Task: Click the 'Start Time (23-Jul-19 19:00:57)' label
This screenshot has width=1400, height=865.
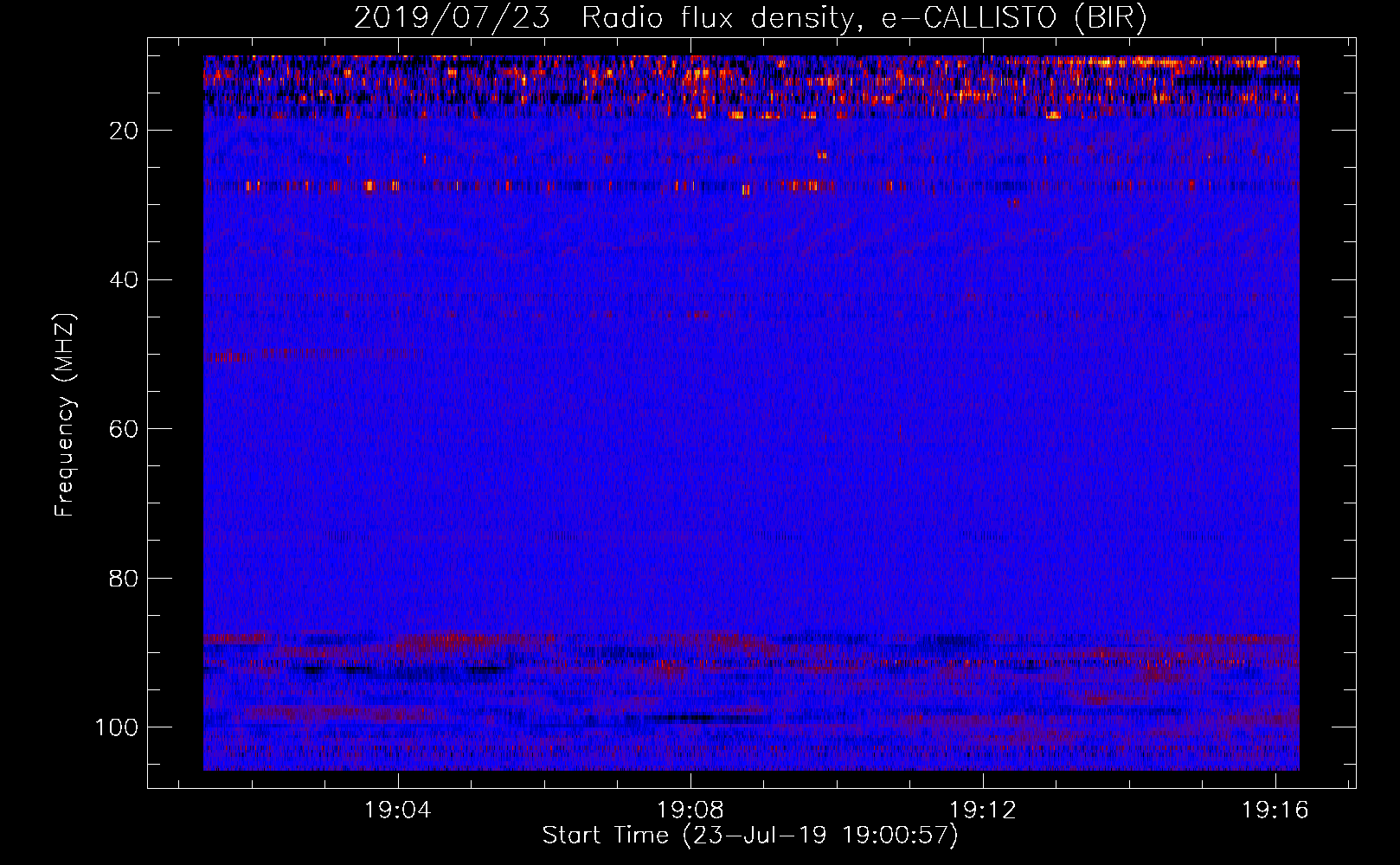Action: (750, 836)
